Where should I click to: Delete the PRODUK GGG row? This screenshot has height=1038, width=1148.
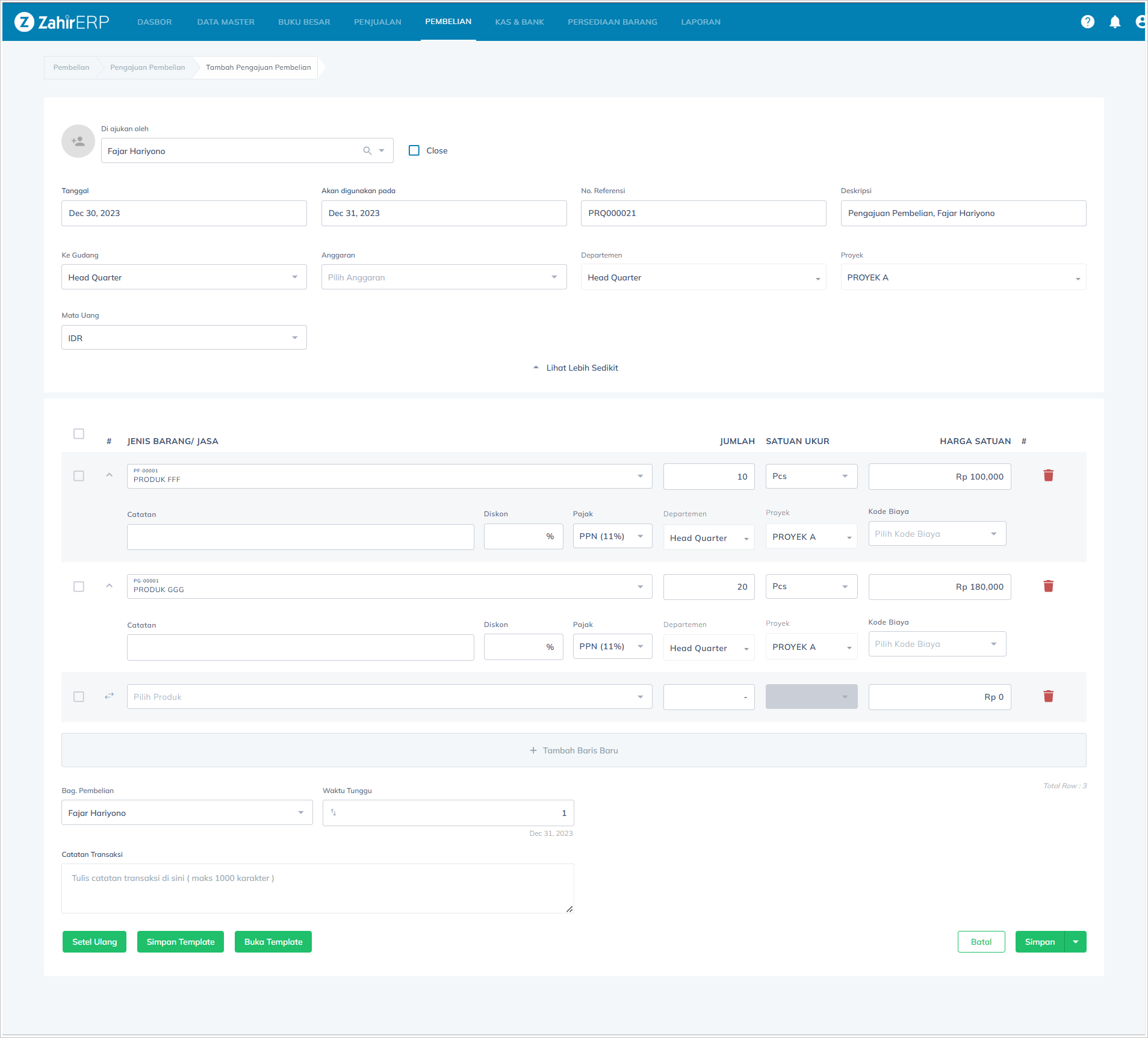click(x=1048, y=586)
